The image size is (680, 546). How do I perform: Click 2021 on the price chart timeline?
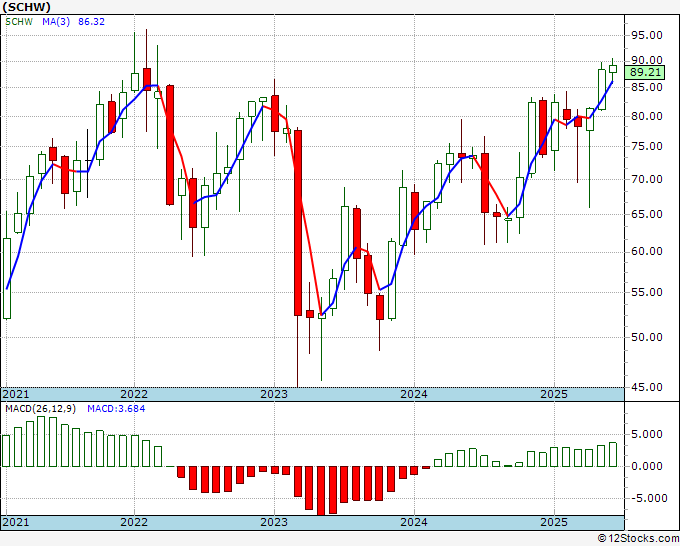16,394
